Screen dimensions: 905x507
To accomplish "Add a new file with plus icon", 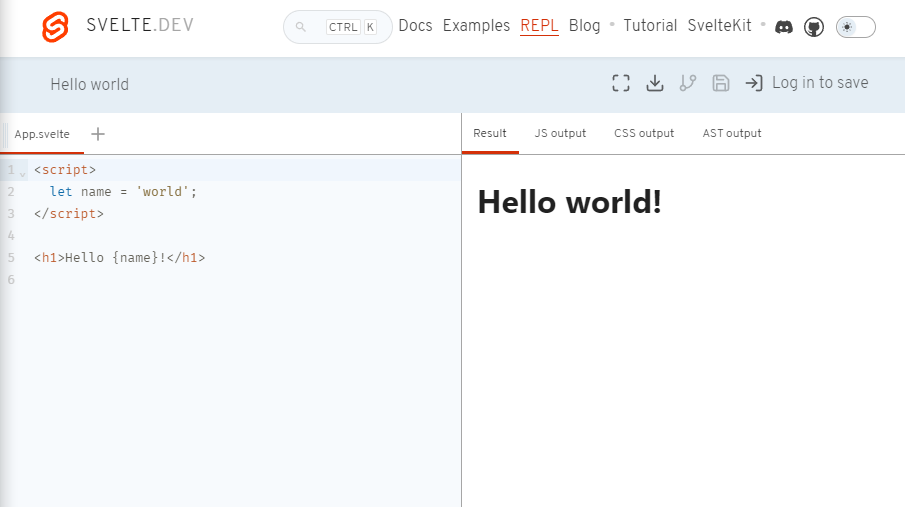I will (x=98, y=134).
